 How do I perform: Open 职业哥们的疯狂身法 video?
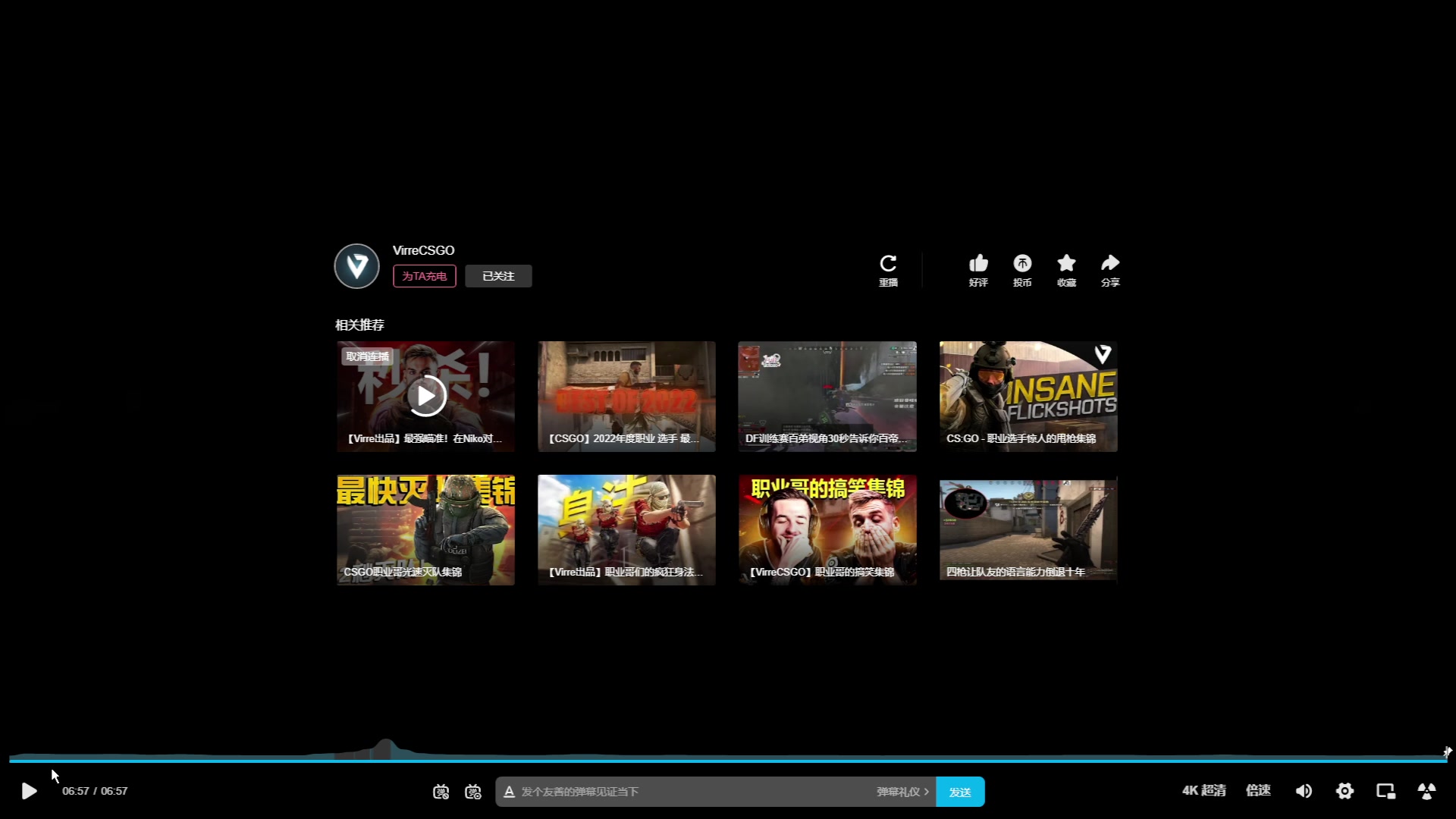pyautogui.click(x=626, y=530)
